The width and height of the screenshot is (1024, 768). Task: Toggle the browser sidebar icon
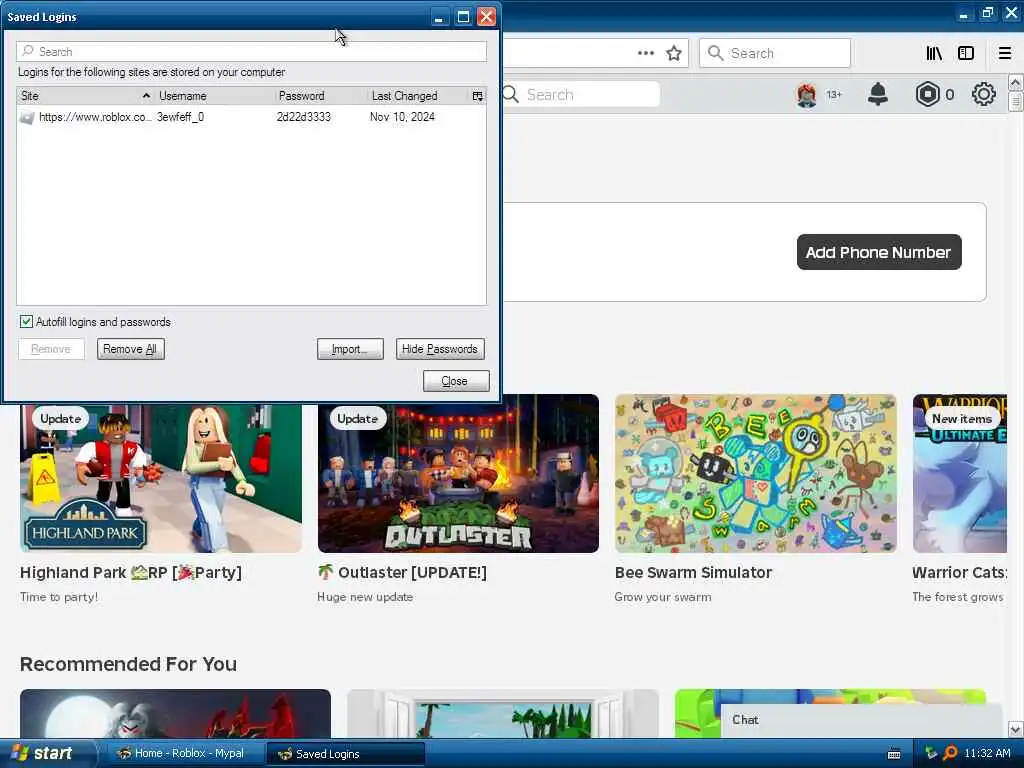coord(966,53)
